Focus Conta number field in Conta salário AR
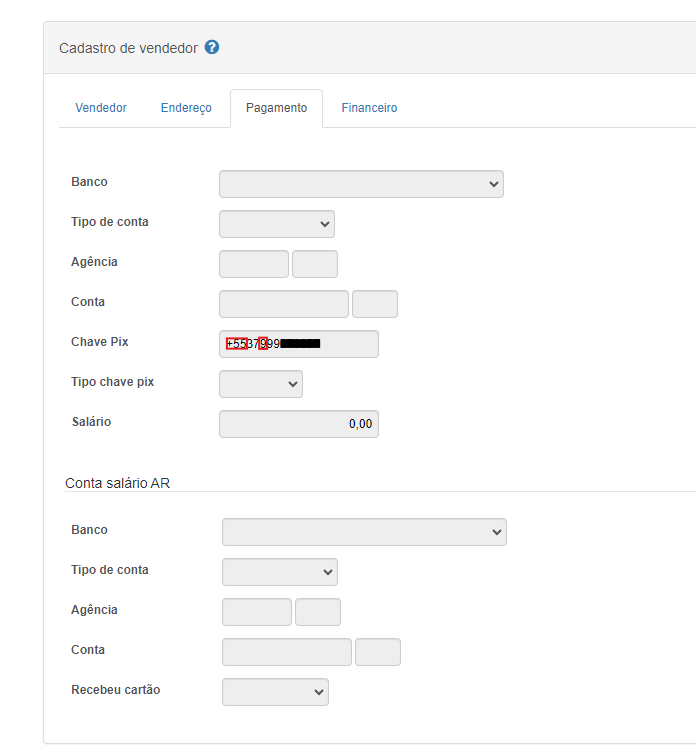696x755 pixels. pyautogui.click(x=286, y=652)
